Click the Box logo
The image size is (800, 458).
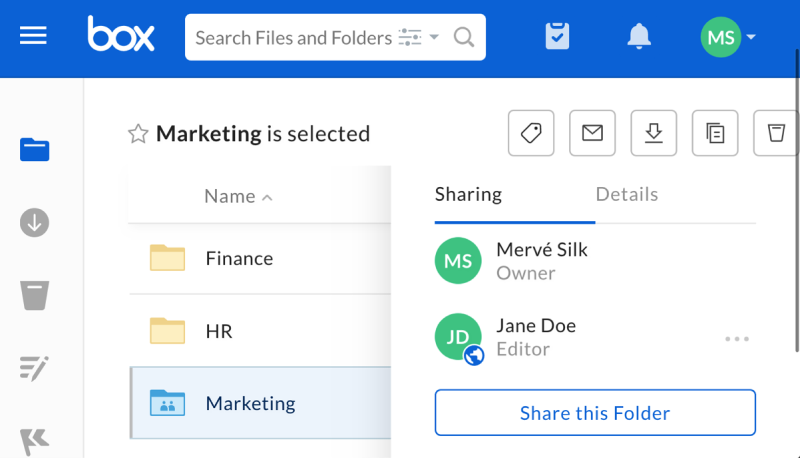[120, 35]
